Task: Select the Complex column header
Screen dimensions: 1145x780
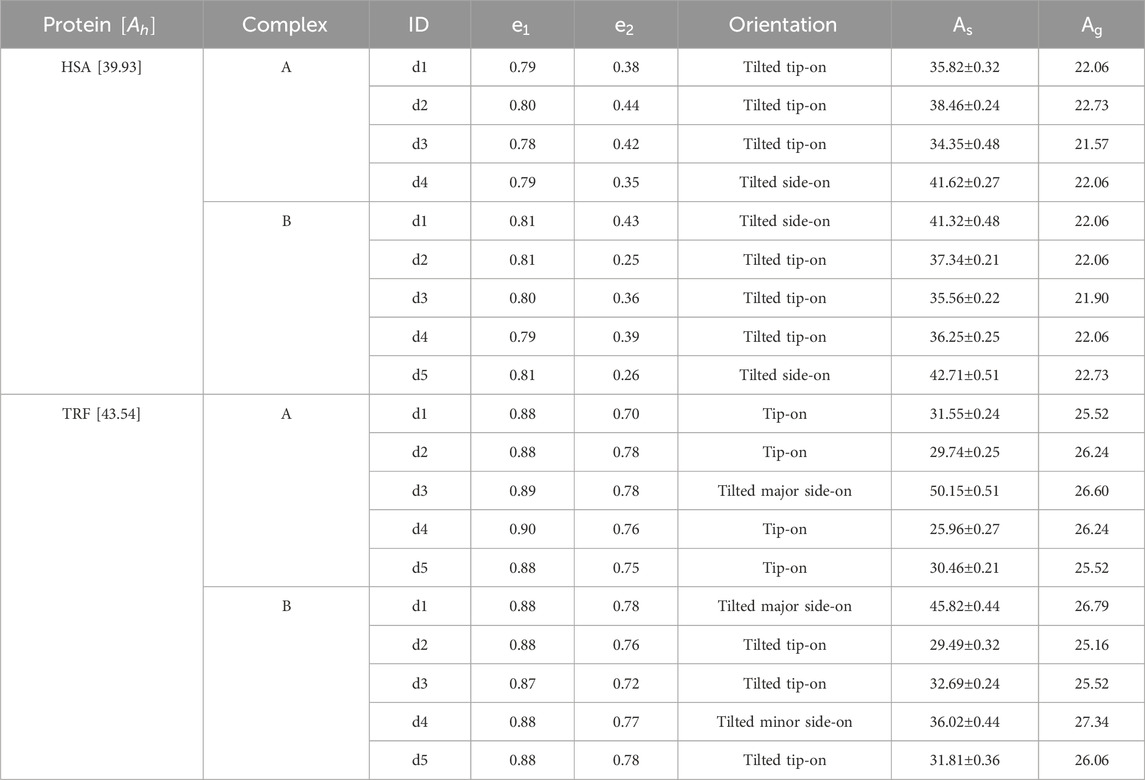Action: coord(286,25)
